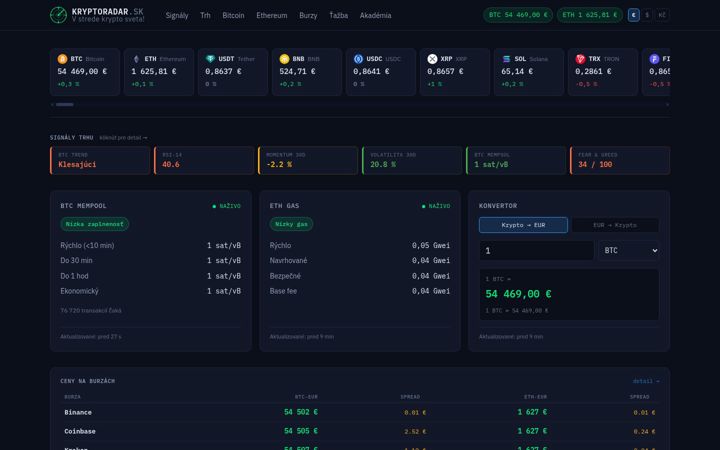Select Krypto → EUR conversion mode
720x450 pixels.
click(x=523, y=225)
